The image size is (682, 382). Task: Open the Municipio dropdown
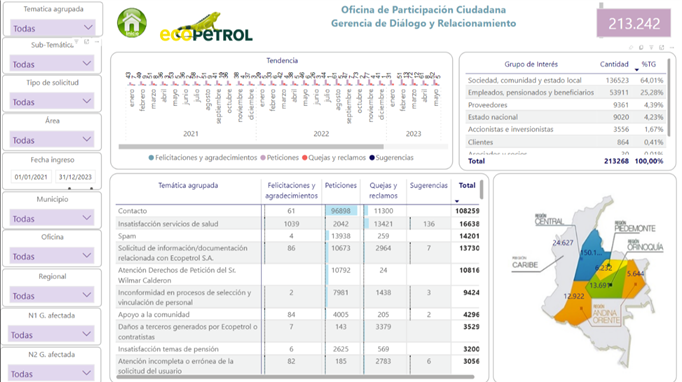point(52,218)
